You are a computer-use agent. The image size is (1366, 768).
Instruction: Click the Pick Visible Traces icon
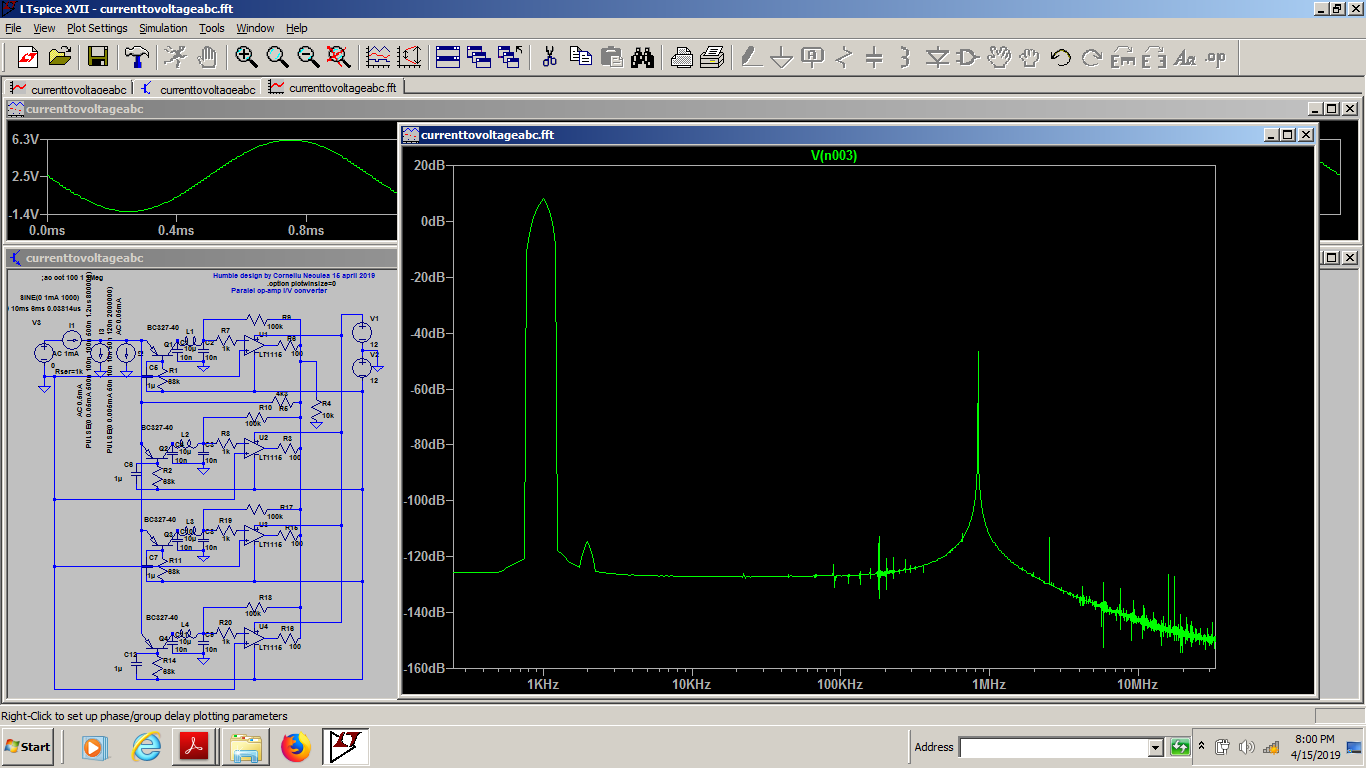click(x=378, y=57)
